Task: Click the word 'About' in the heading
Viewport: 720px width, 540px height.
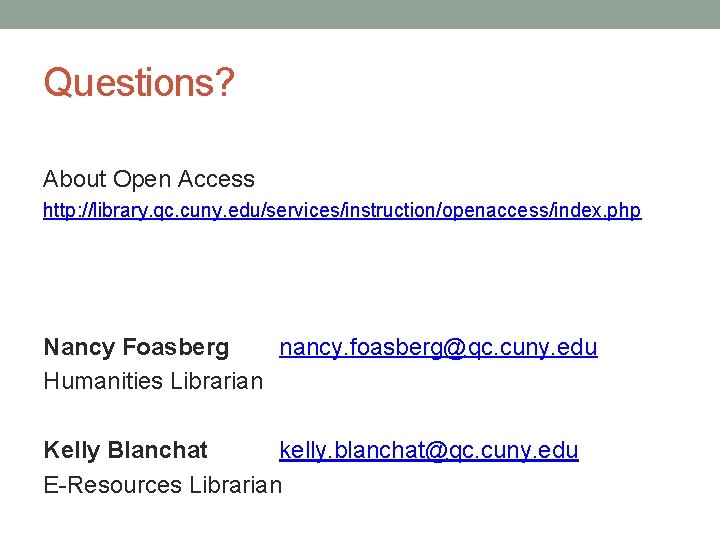Action: 74,180
